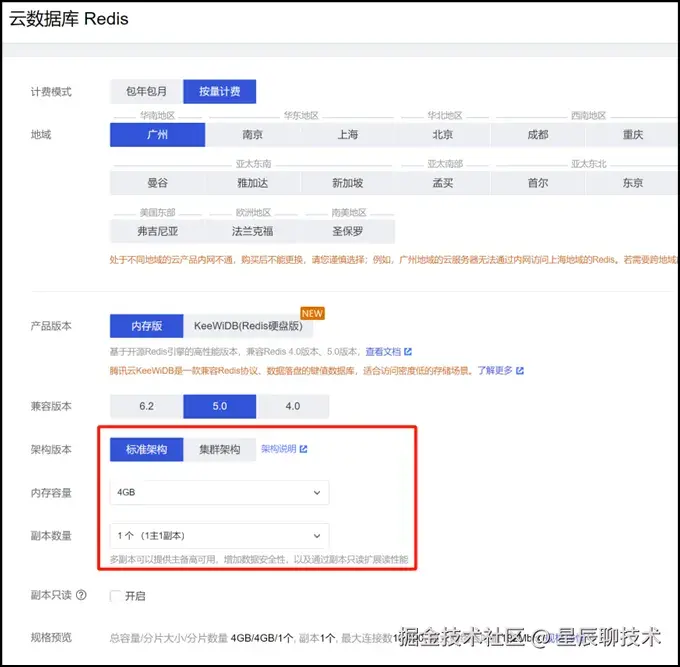Choose 标准架构 architecture
The width and height of the screenshot is (680, 667).
point(147,449)
